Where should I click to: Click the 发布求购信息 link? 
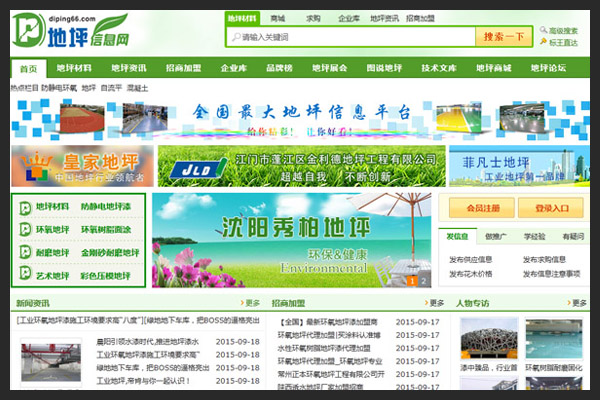coord(545,260)
